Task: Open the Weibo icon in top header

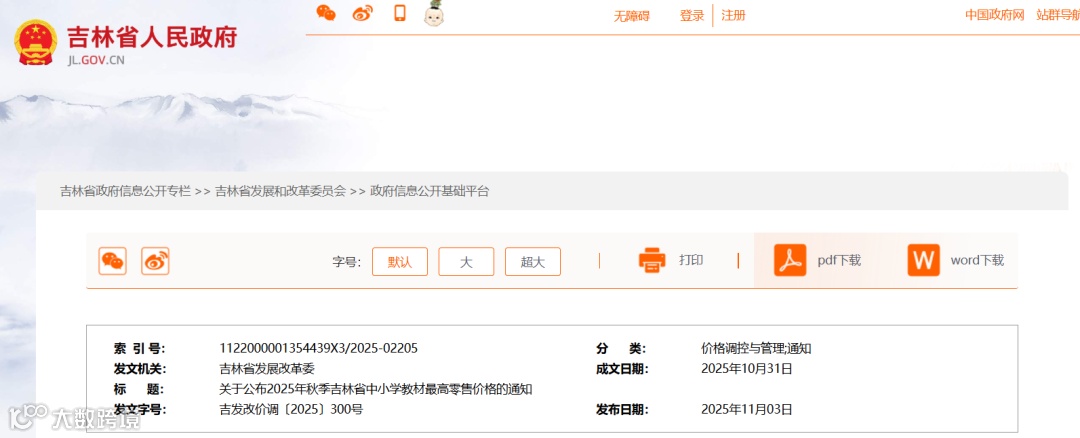Action: (x=362, y=13)
